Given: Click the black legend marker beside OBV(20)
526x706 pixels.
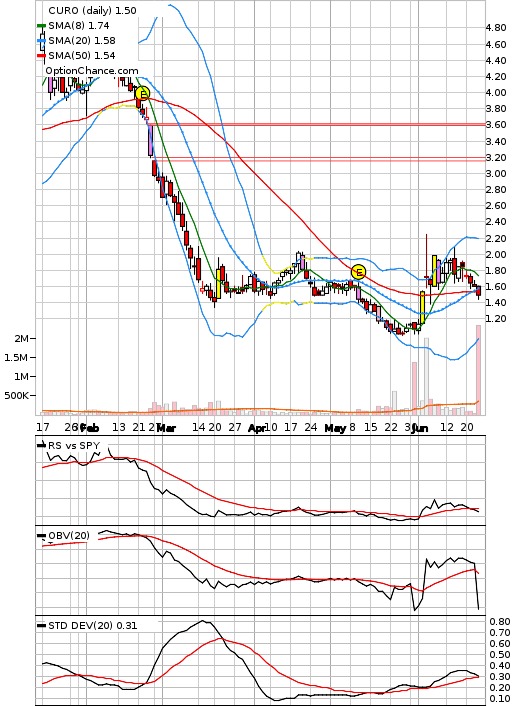Looking at the screenshot, I should (41, 535).
